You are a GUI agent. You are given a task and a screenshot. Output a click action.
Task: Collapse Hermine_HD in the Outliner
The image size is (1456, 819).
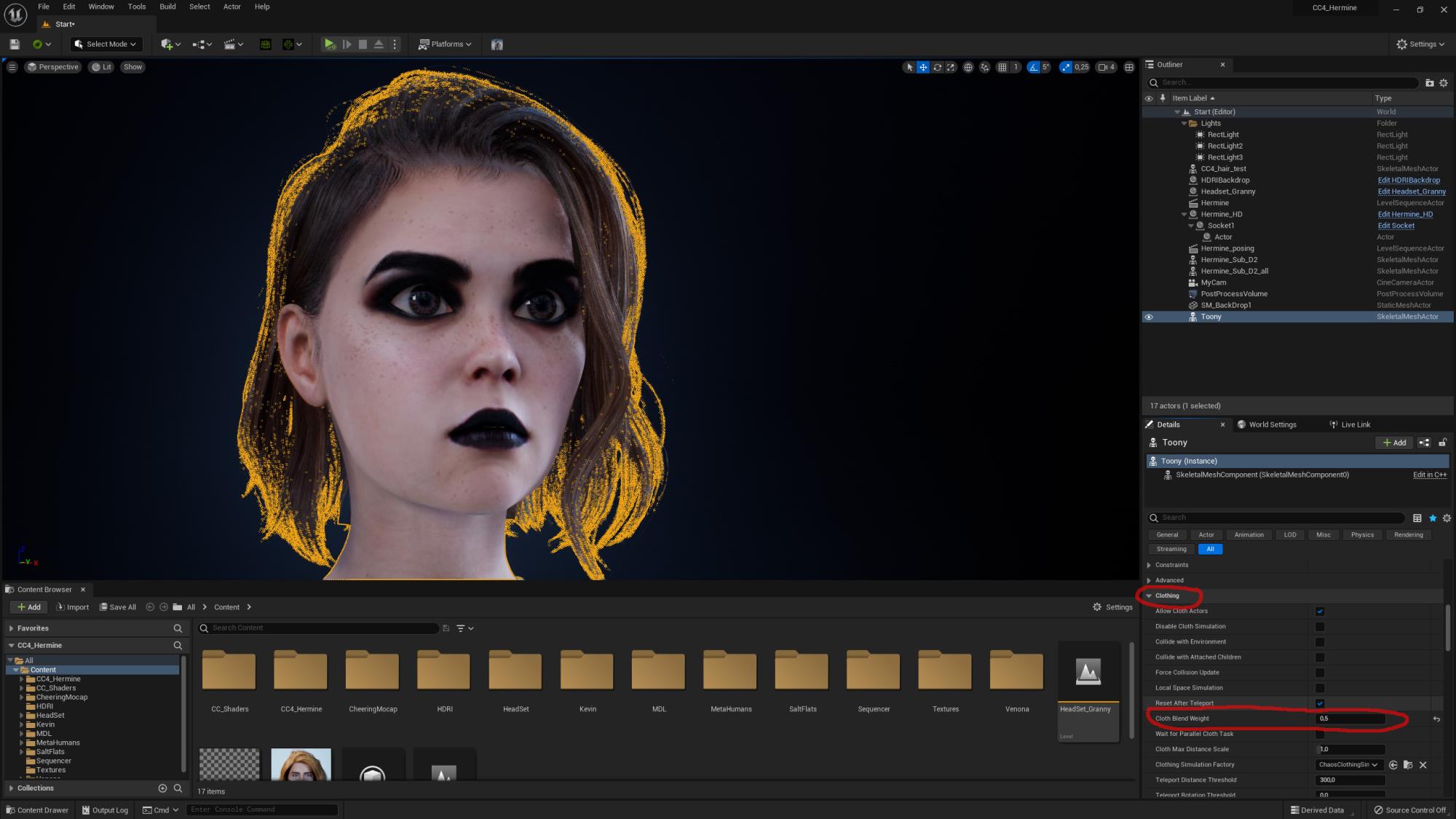tap(1184, 215)
